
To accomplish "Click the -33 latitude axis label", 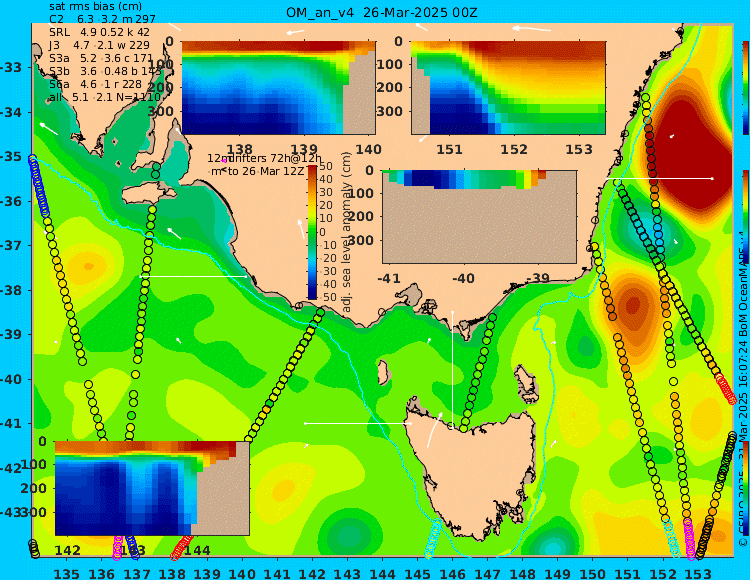I will pos(11,67).
